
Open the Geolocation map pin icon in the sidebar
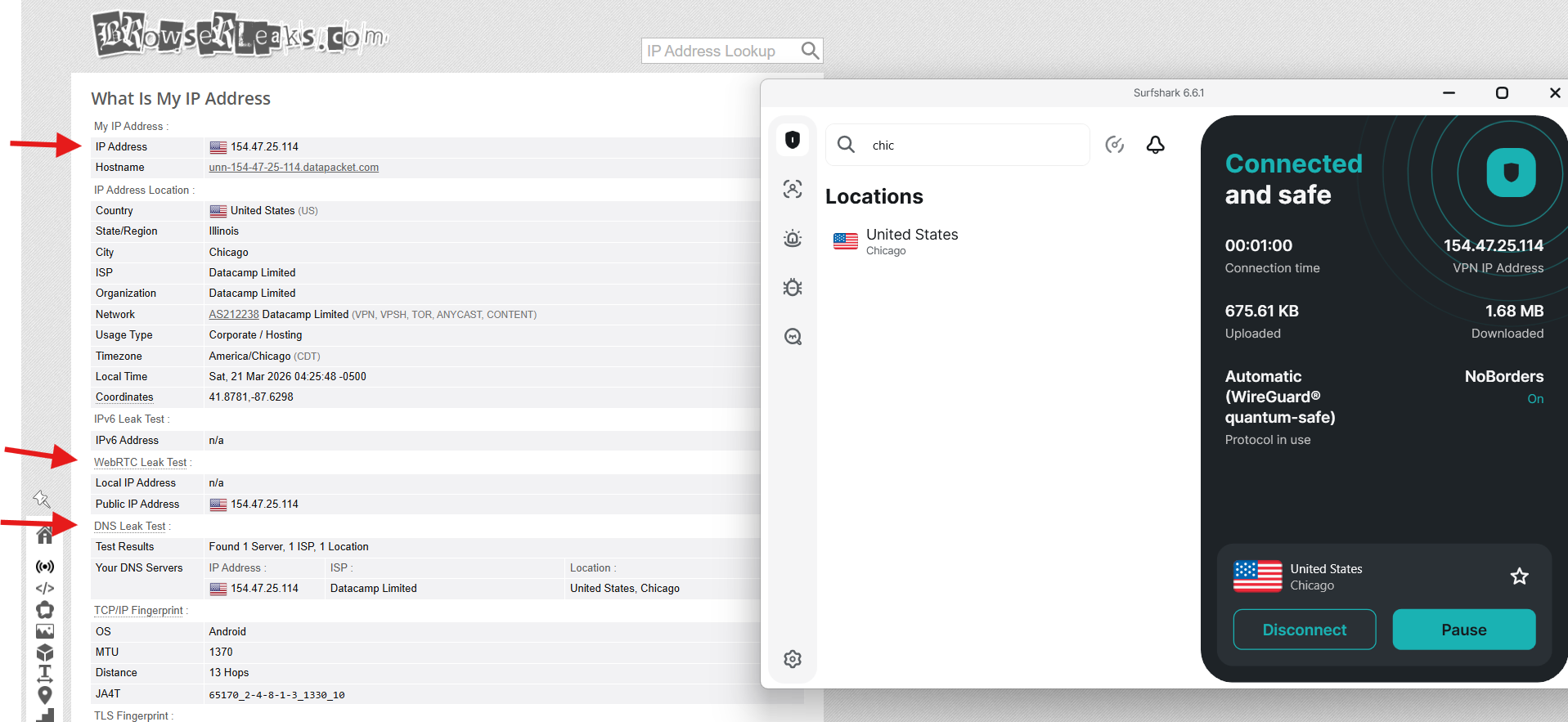click(45, 695)
